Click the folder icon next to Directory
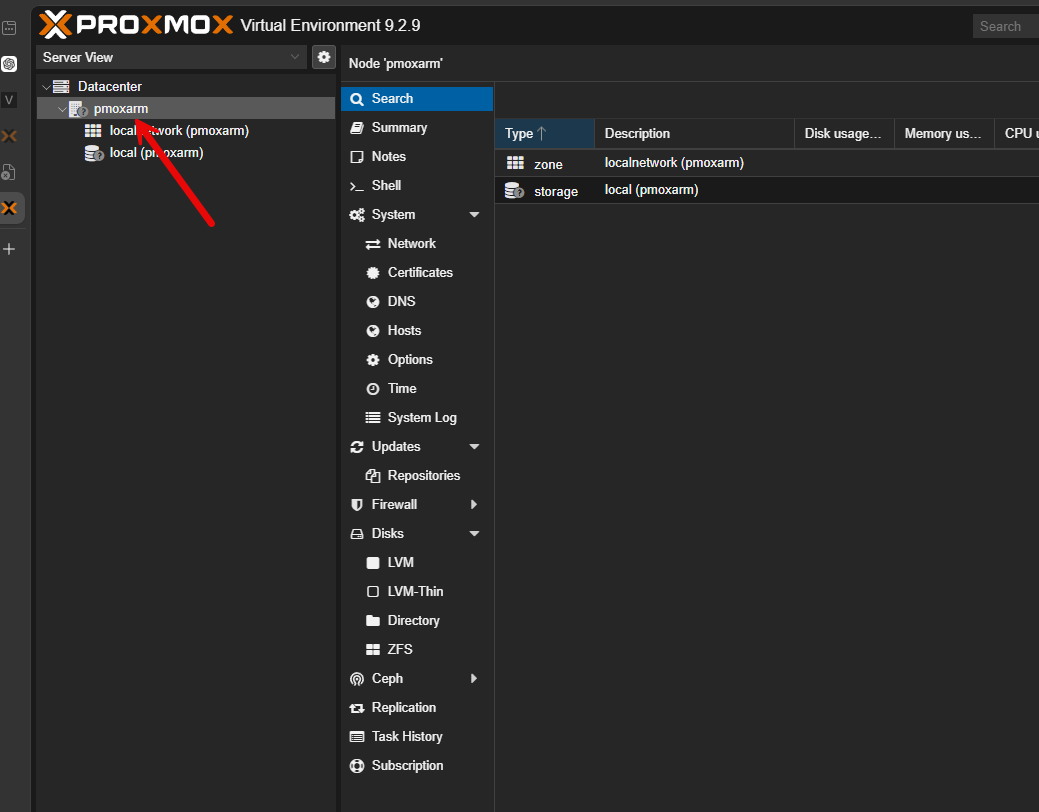 coord(373,620)
